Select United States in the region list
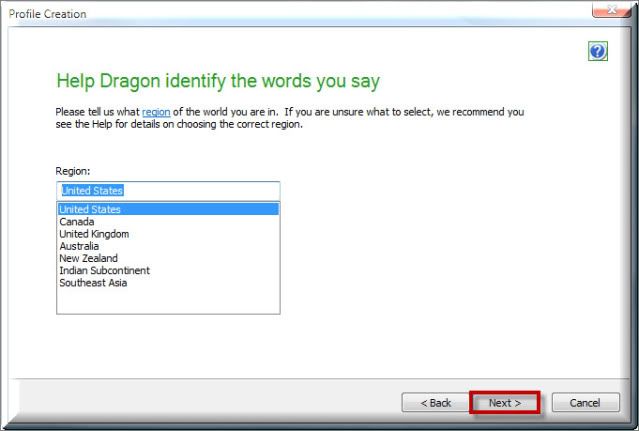Viewport: 639px width, 431px height. (x=168, y=209)
